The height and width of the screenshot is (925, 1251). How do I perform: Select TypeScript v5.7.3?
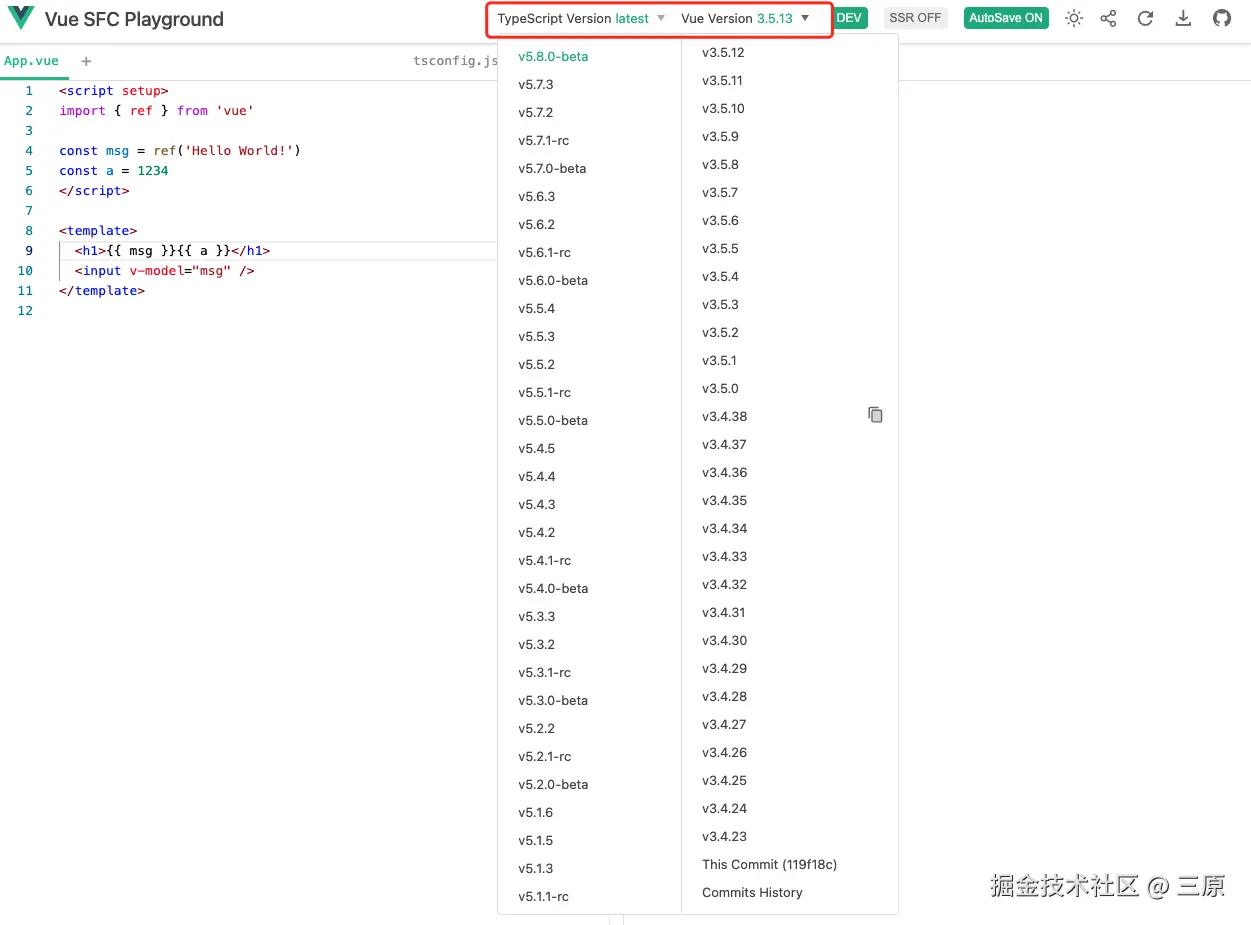pos(536,85)
